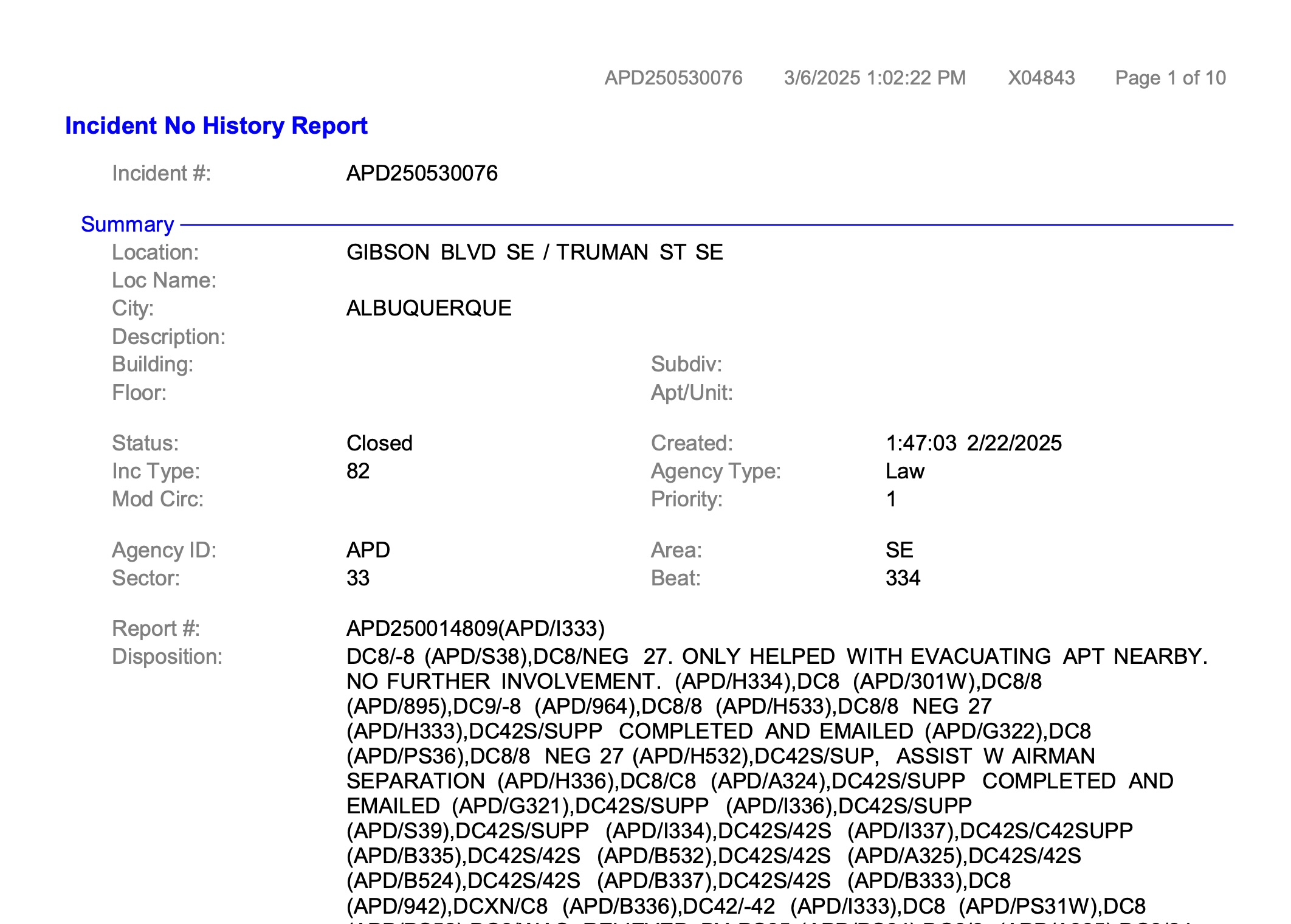Viewport: 1291px width, 924px height.
Task: Click the Created time 1:47:03 2/22/2025
Action: (x=973, y=443)
